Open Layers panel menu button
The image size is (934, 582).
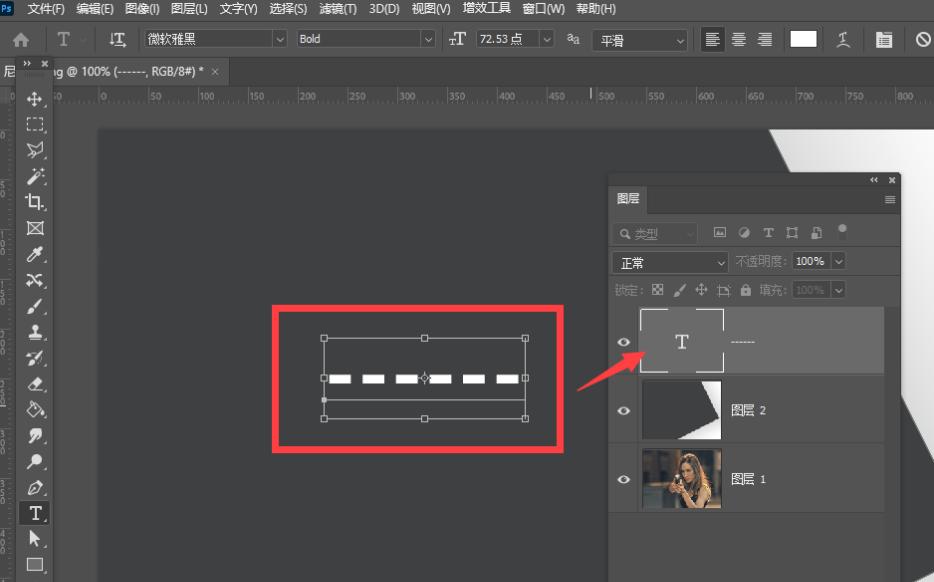(890, 200)
